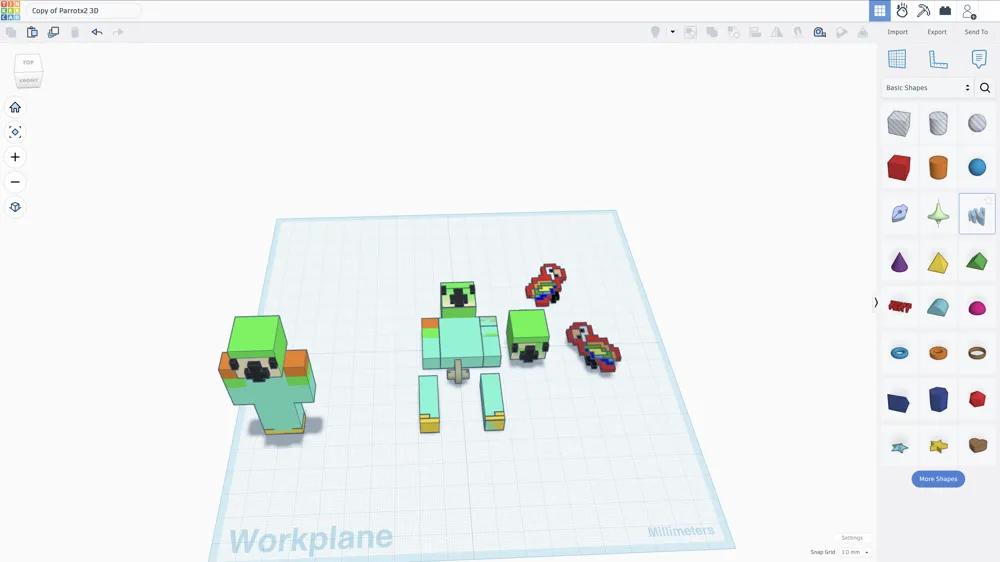
Task: Click the FRONT face of view cube
Action: click(28, 80)
